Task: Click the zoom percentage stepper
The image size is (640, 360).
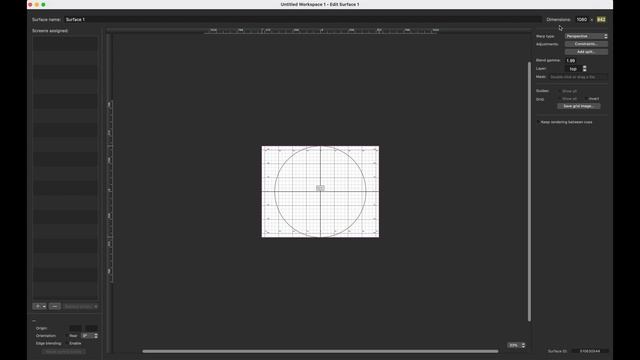Action: (523, 345)
